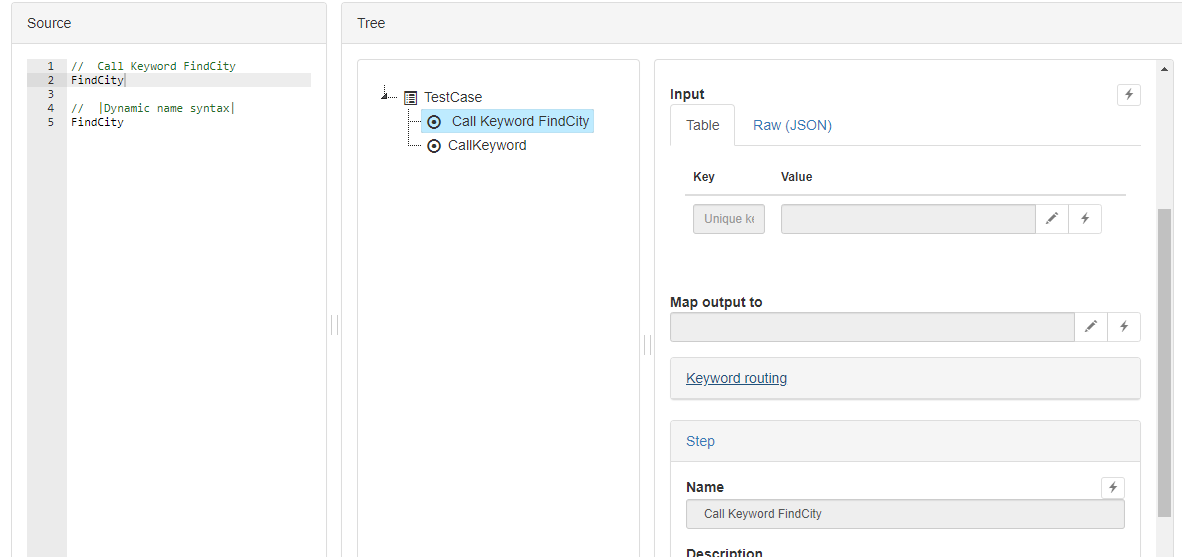This screenshot has width=1182, height=557.
Task: Click the lightning icon for Map output to
Action: 1124,326
